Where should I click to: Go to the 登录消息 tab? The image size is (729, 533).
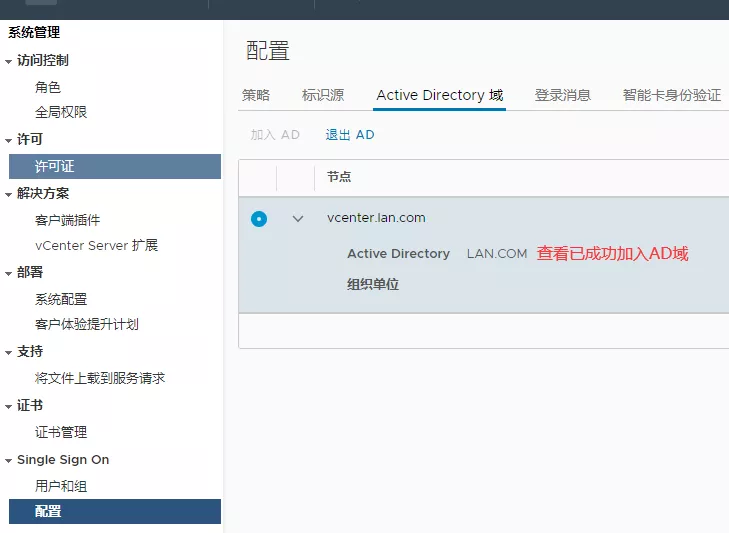[562, 95]
